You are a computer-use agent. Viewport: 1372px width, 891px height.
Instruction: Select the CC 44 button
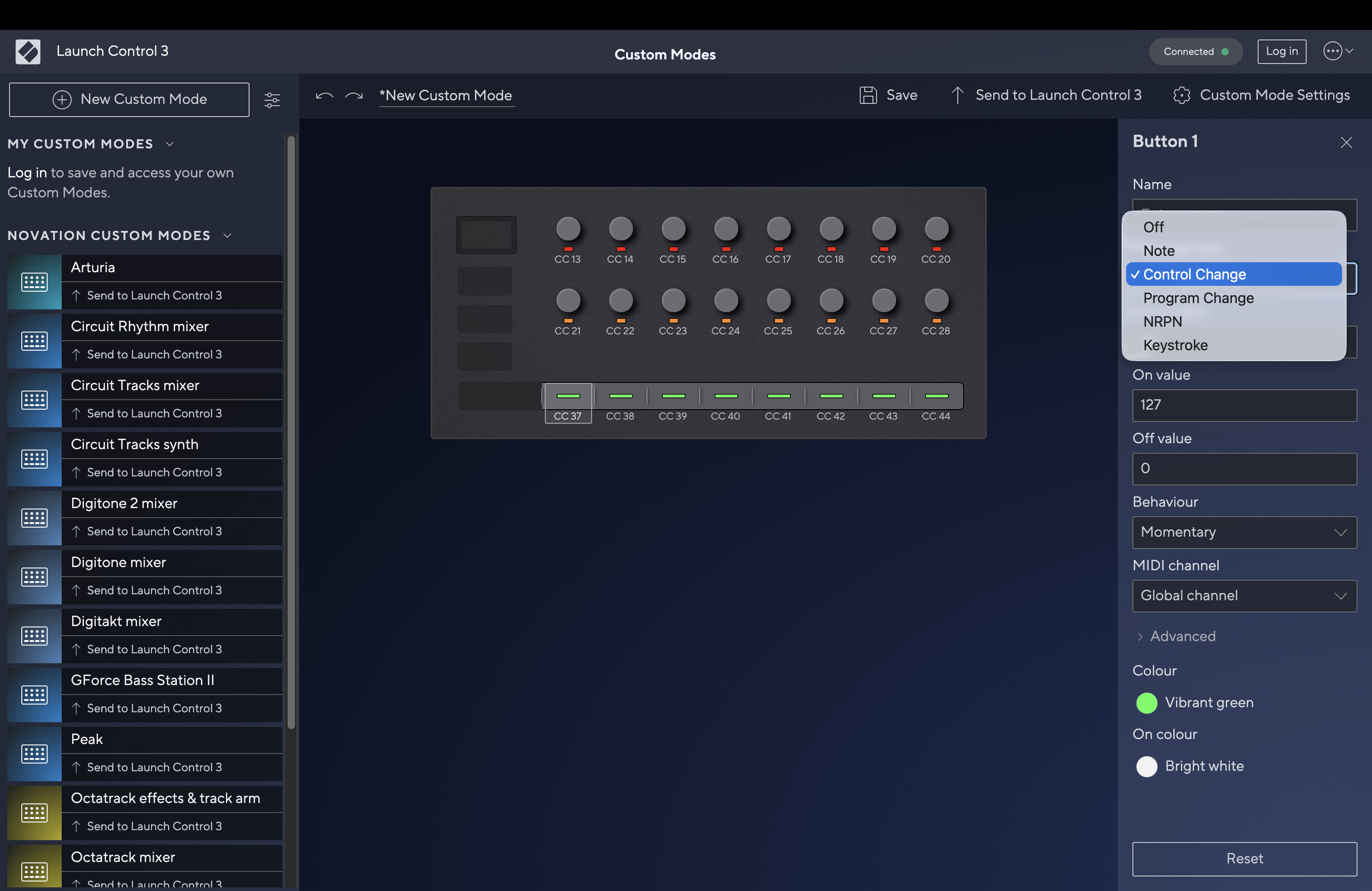[x=936, y=396]
